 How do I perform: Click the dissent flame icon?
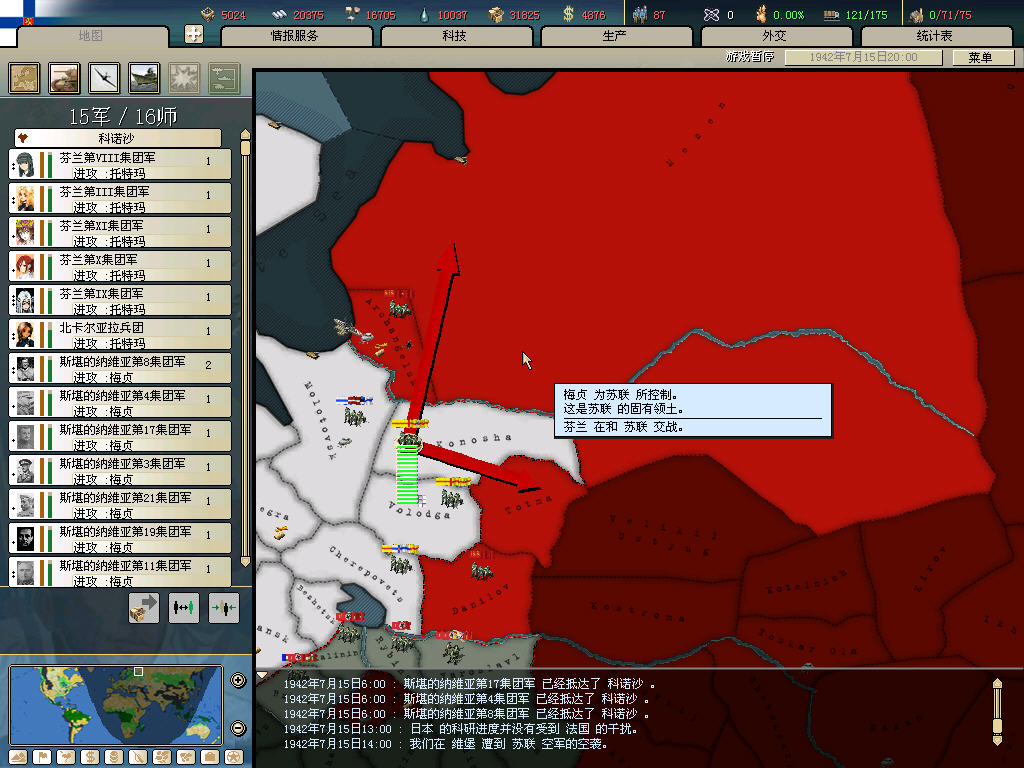click(761, 14)
